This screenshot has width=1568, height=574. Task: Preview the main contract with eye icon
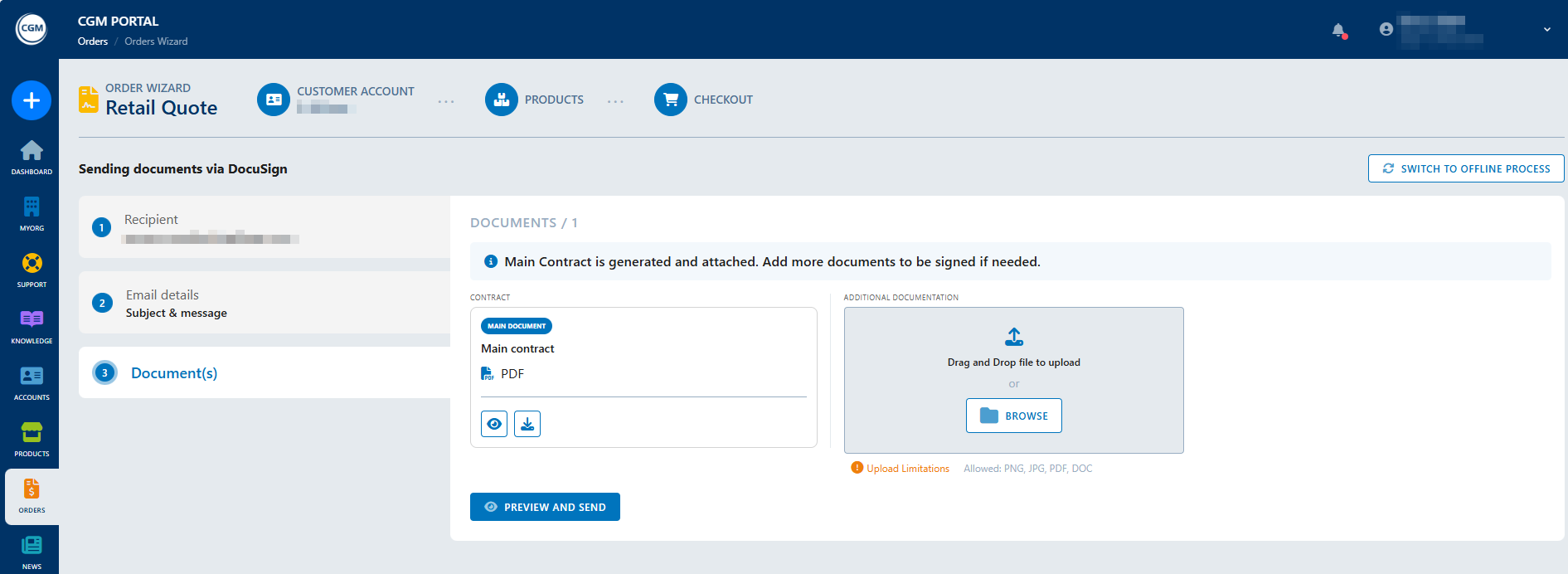494,424
